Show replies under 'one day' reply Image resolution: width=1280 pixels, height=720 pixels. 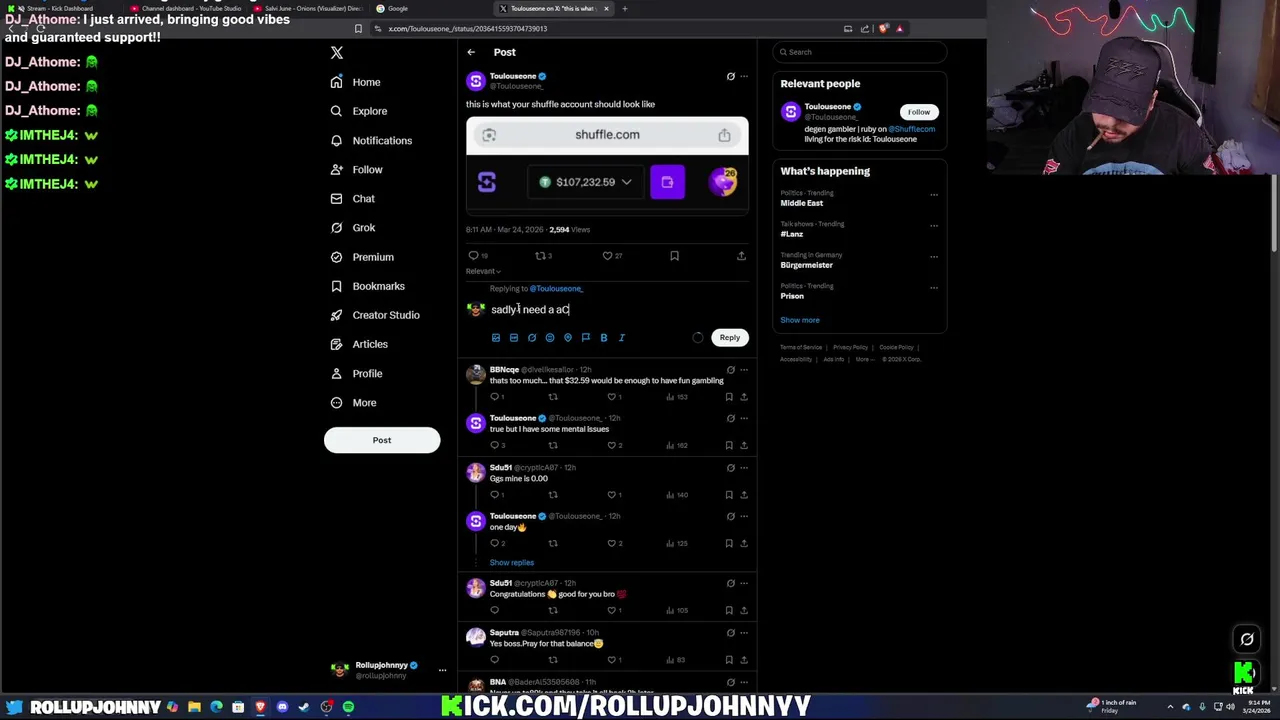(x=512, y=563)
